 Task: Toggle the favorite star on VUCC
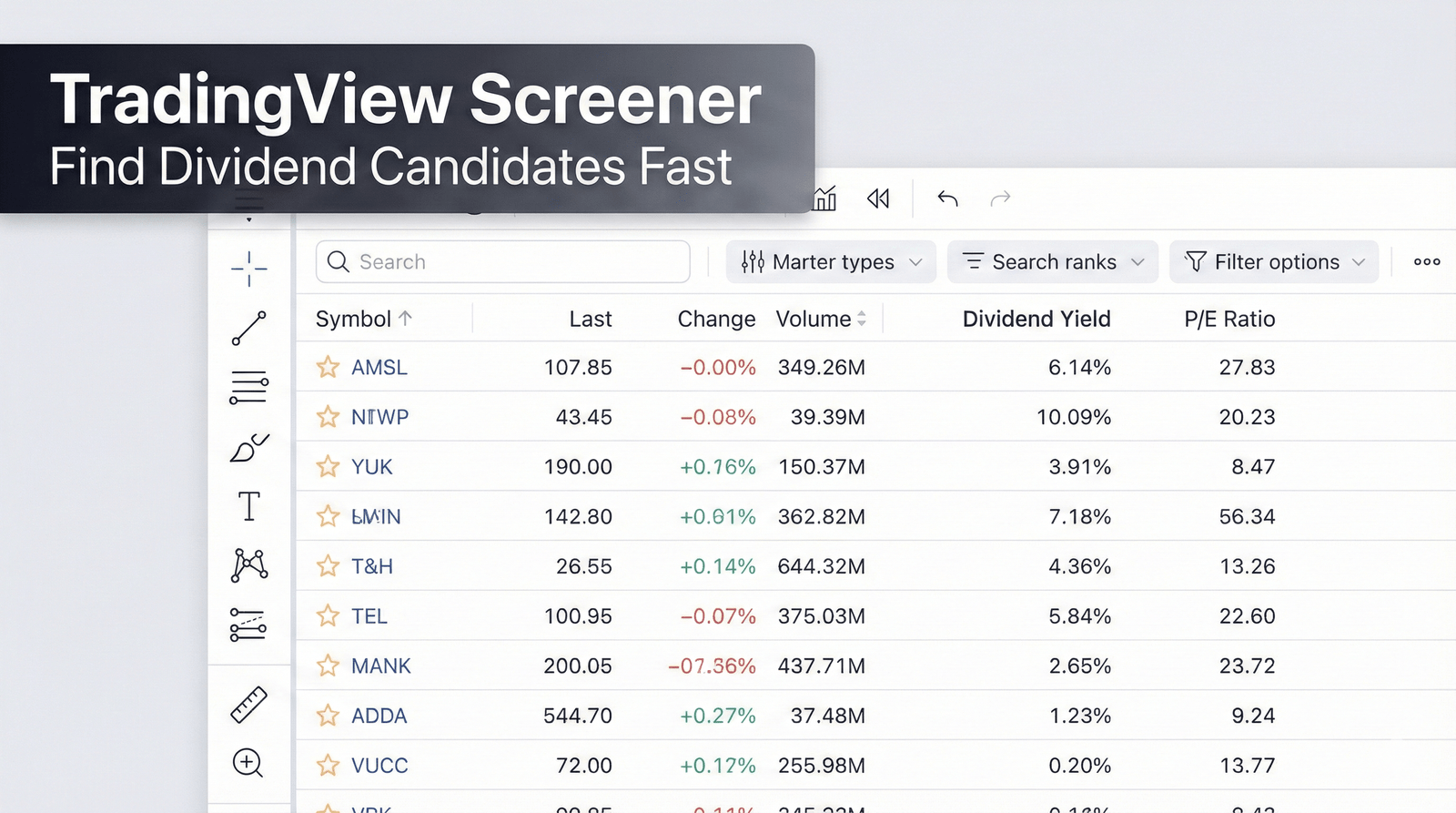tap(327, 765)
